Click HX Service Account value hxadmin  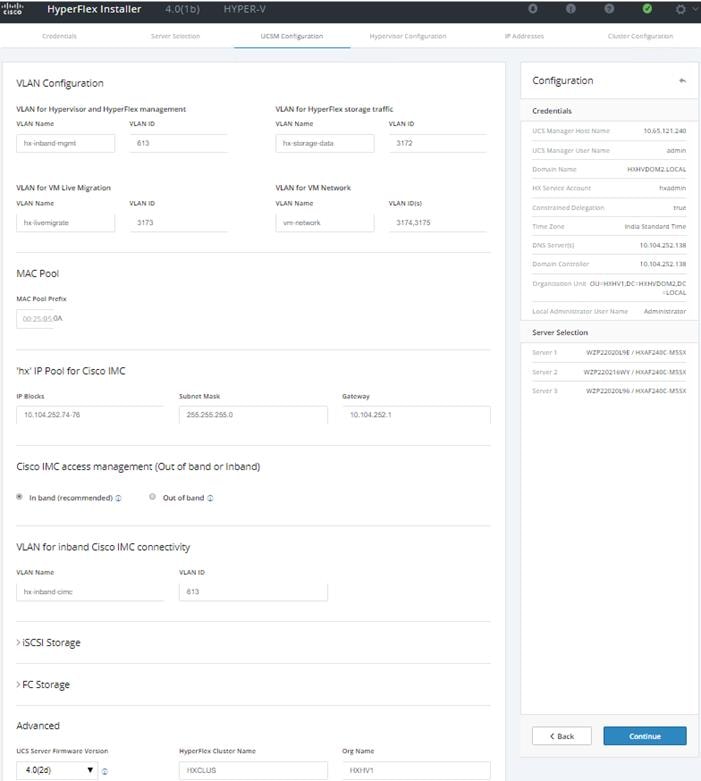(673, 188)
